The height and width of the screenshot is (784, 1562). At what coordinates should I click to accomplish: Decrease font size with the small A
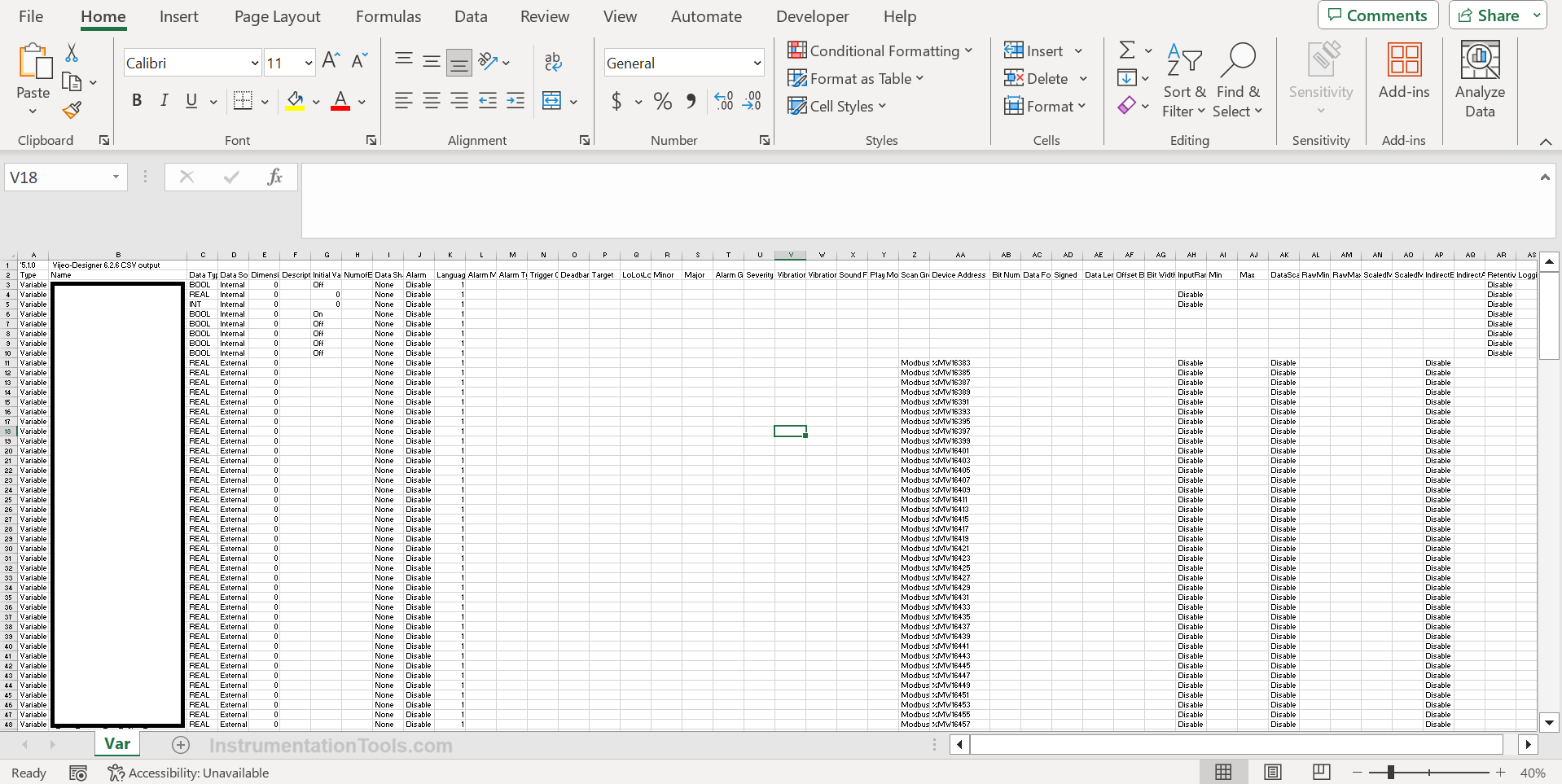(x=359, y=60)
